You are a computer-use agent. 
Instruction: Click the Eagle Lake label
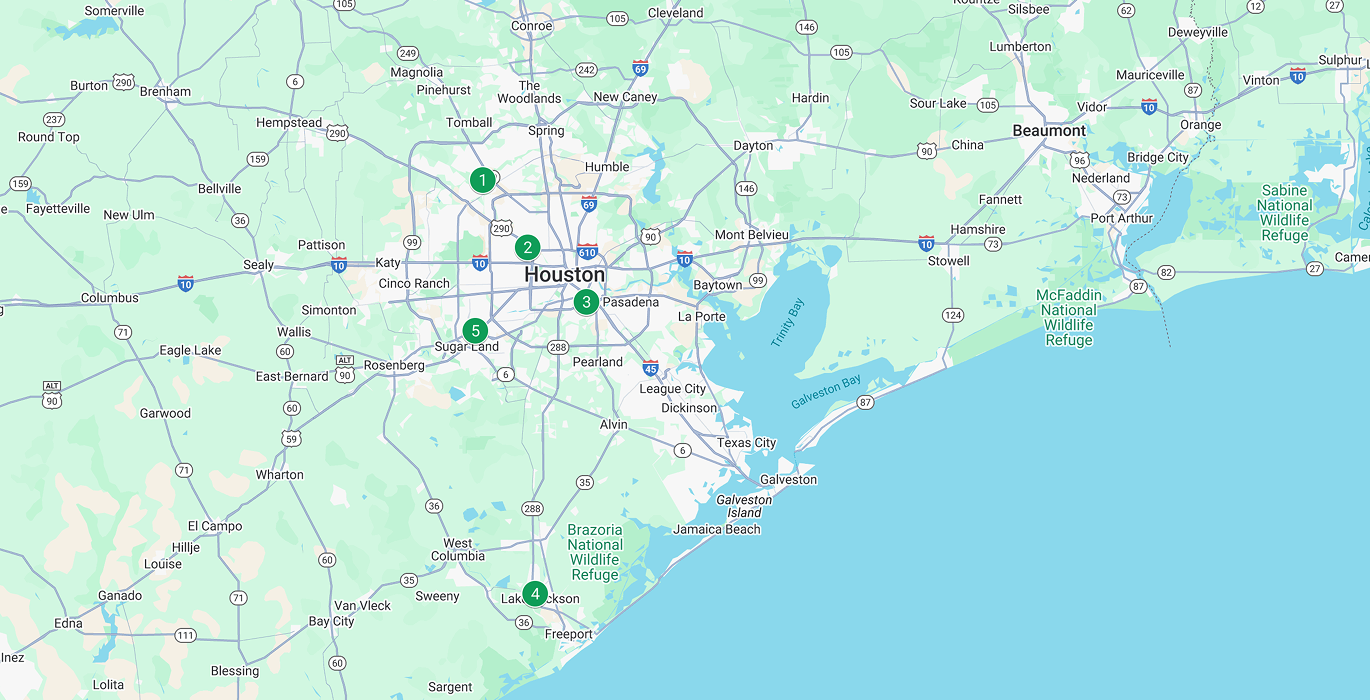click(x=190, y=351)
